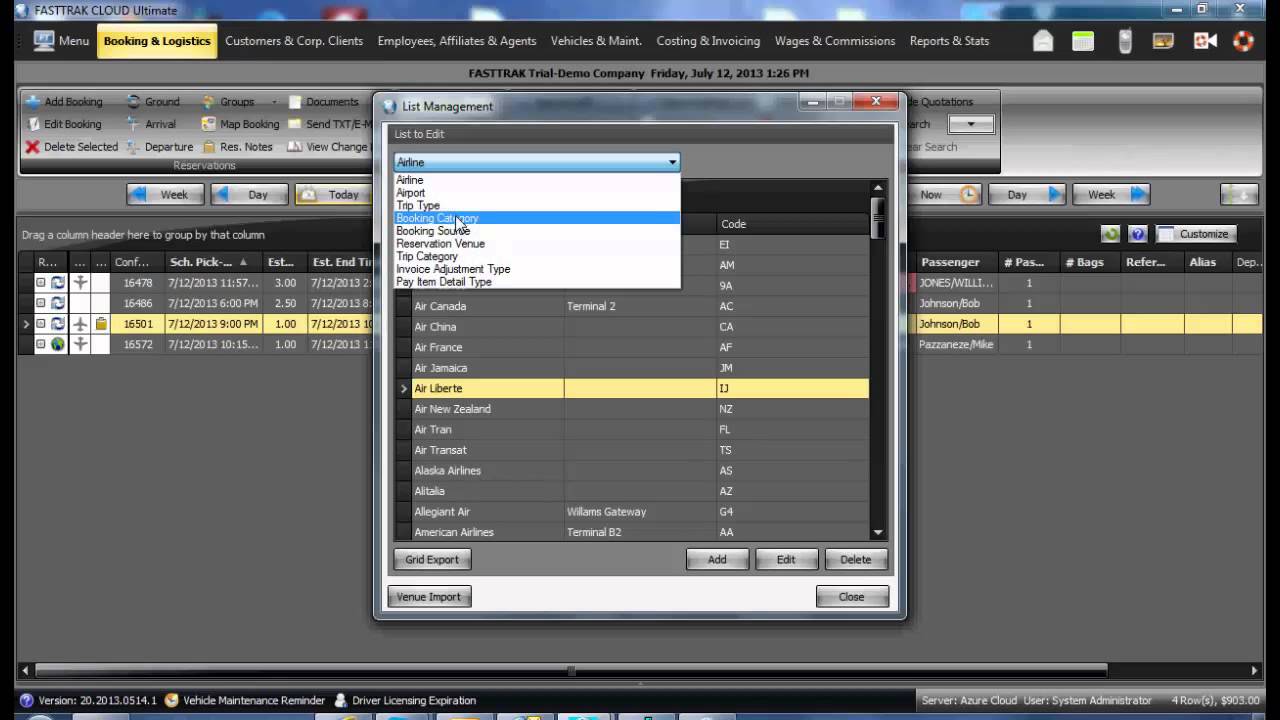
Task: Open Res. Notes clipboard icon
Action: coord(209,147)
